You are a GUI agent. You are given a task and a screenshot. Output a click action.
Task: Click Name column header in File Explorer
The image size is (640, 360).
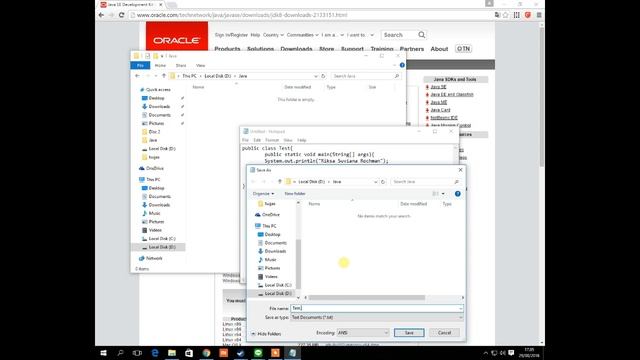[x=198, y=87]
